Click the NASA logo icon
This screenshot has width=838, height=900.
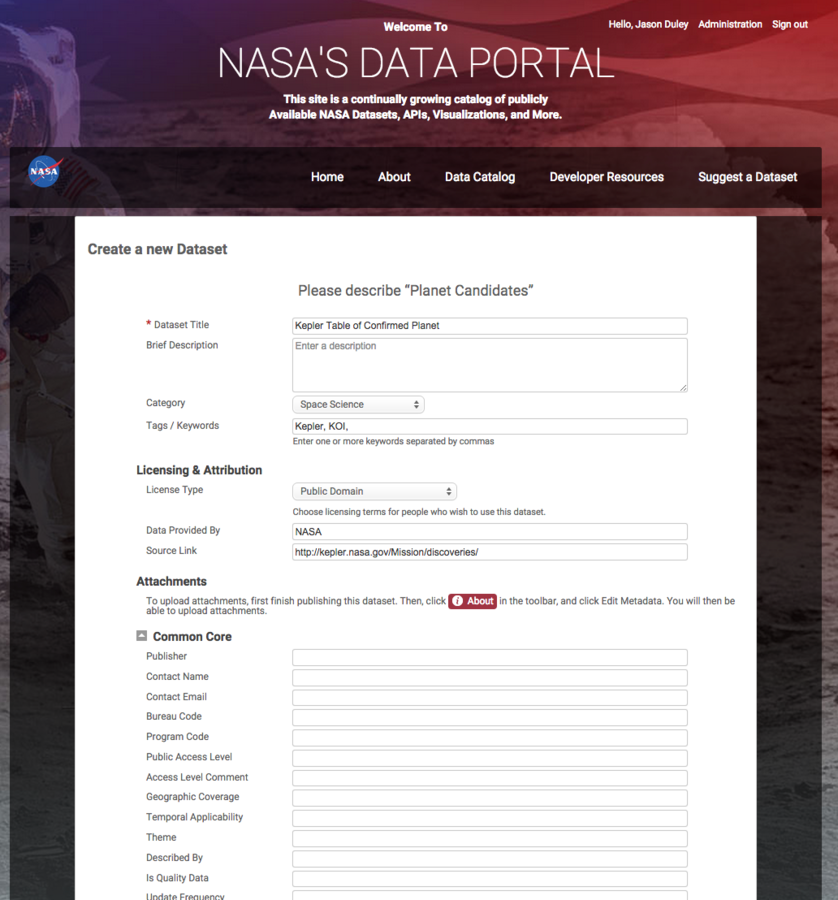pos(45,172)
